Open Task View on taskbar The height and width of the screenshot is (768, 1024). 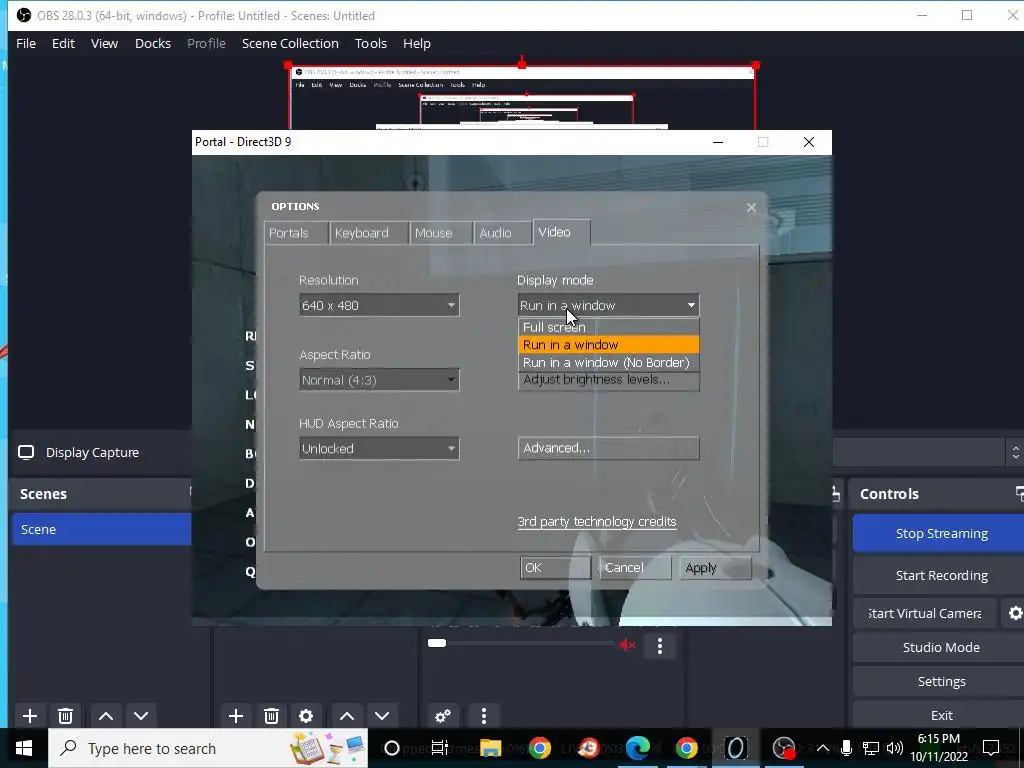click(440, 748)
